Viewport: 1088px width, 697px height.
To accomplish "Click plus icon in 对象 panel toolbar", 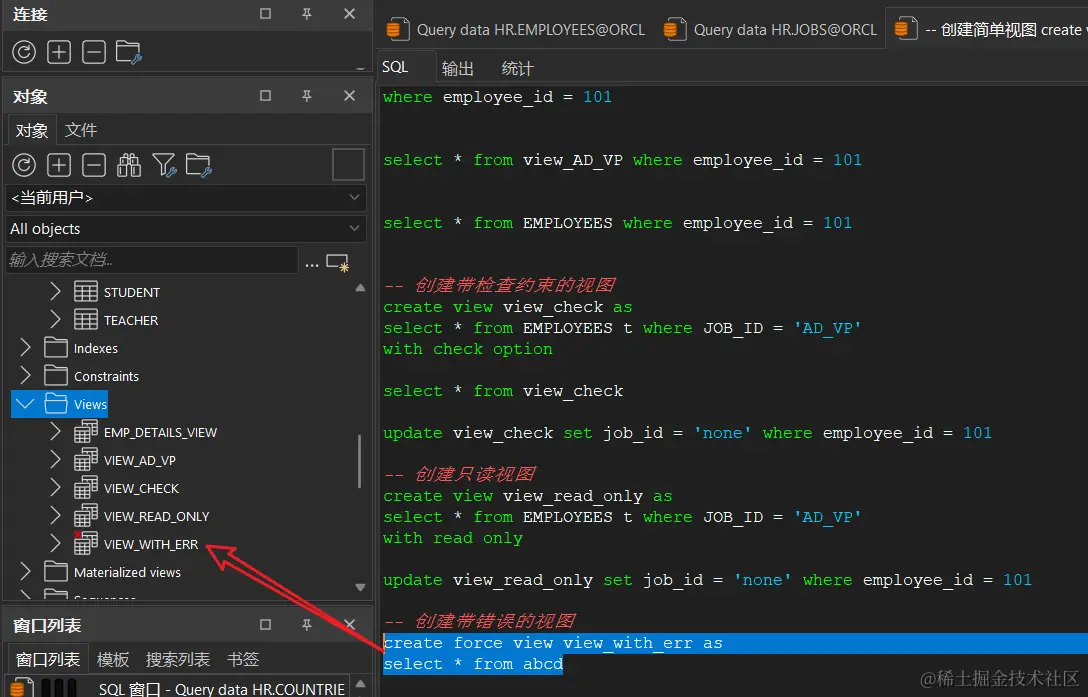I will (x=59, y=165).
